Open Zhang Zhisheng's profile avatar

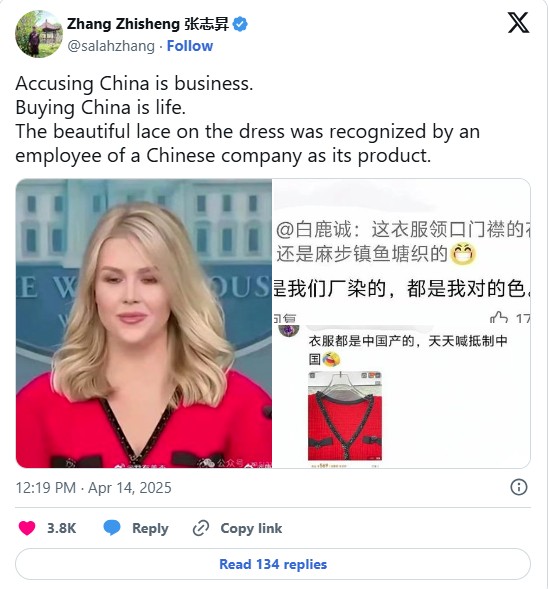click(x=39, y=34)
